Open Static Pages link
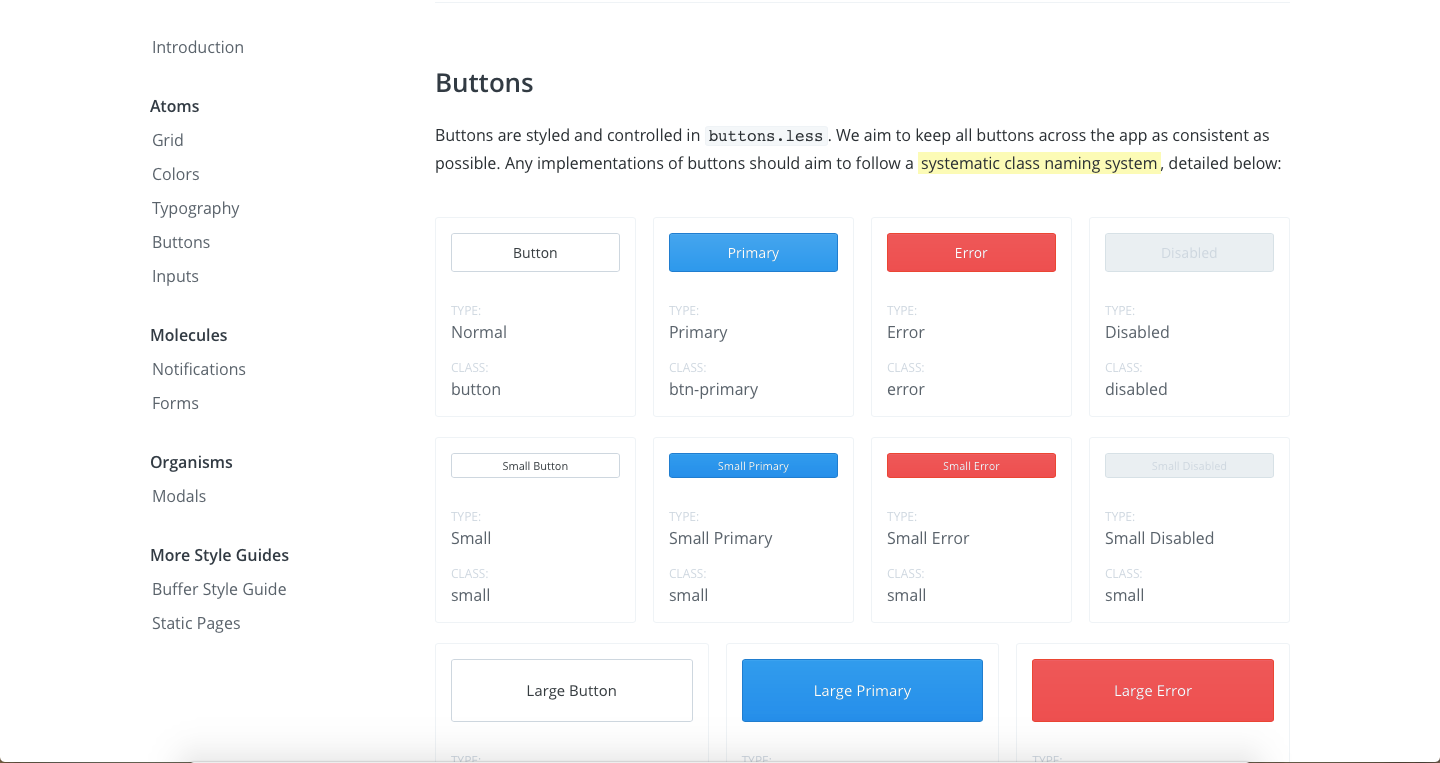 pos(196,623)
